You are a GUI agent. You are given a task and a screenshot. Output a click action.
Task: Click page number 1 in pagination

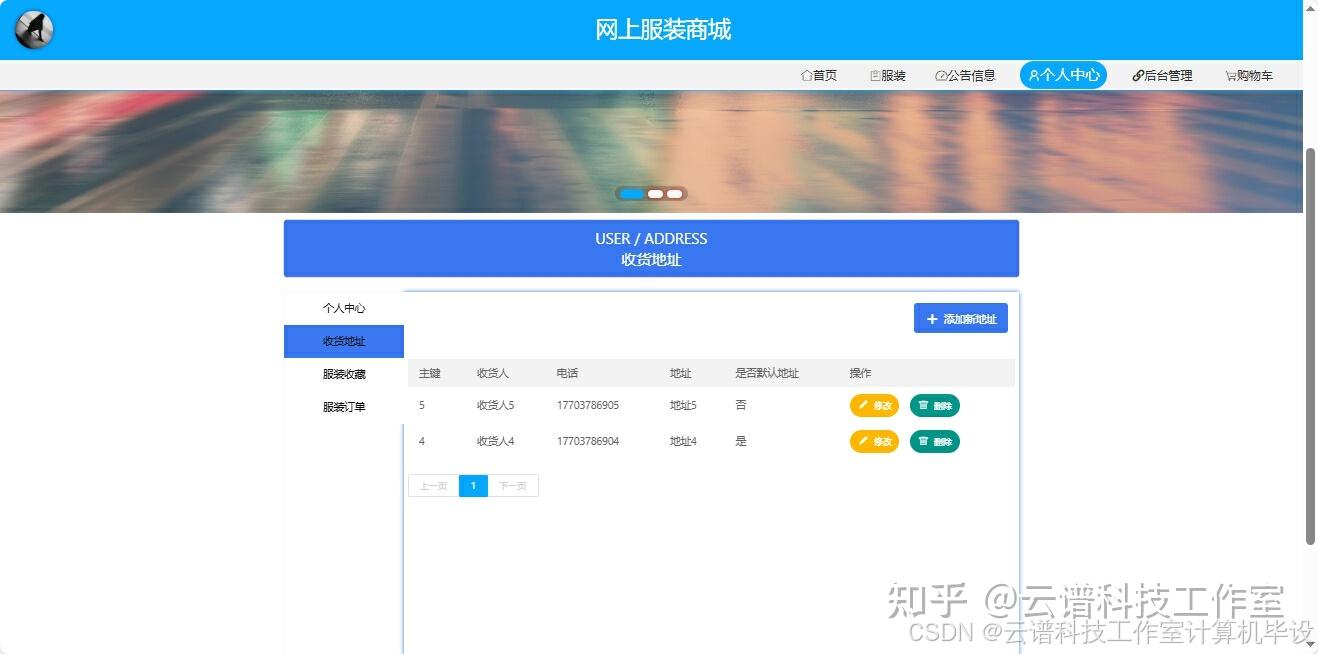pyautogui.click(x=473, y=486)
